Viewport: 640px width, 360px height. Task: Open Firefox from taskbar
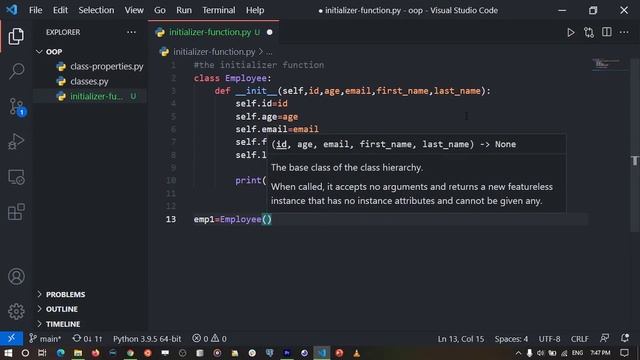[96, 353]
